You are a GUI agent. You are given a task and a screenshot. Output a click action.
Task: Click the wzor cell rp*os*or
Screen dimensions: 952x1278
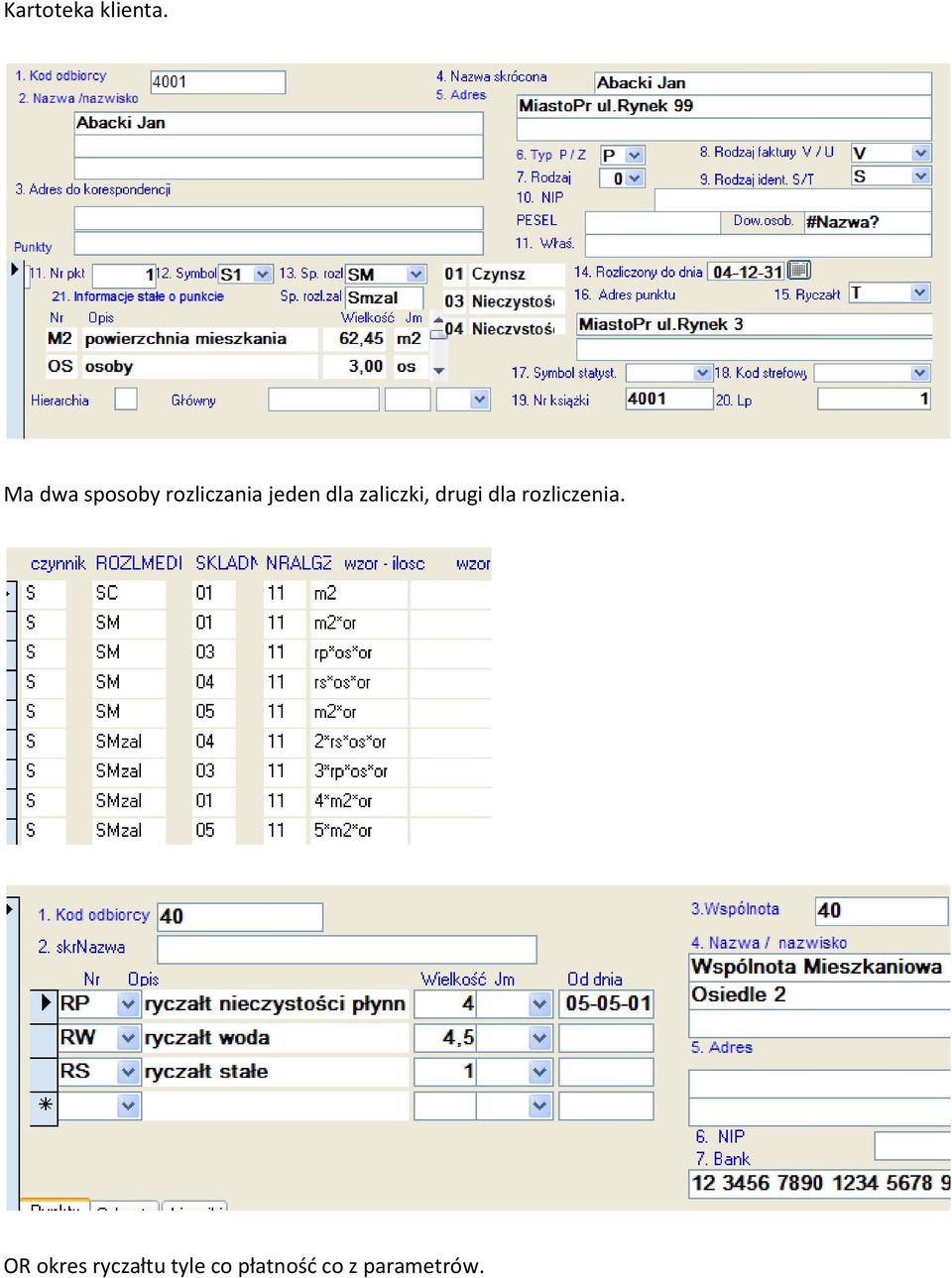point(359,652)
